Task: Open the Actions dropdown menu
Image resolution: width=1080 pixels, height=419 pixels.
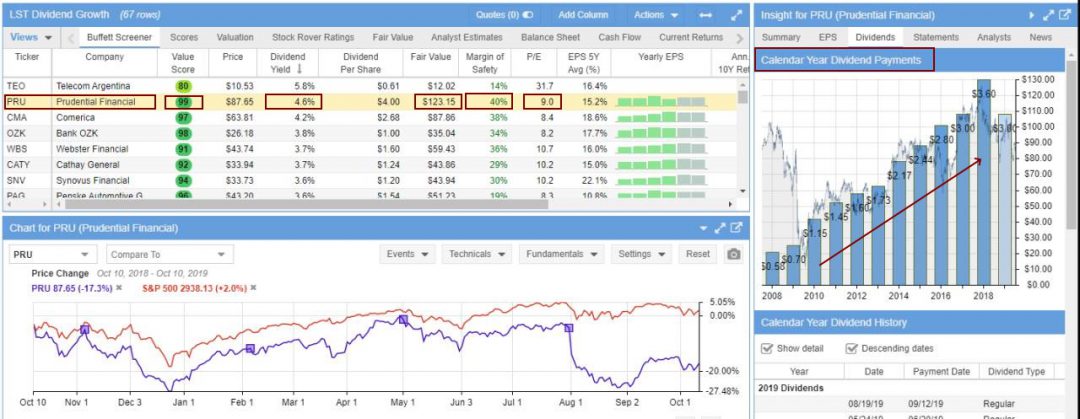Action: click(x=655, y=15)
